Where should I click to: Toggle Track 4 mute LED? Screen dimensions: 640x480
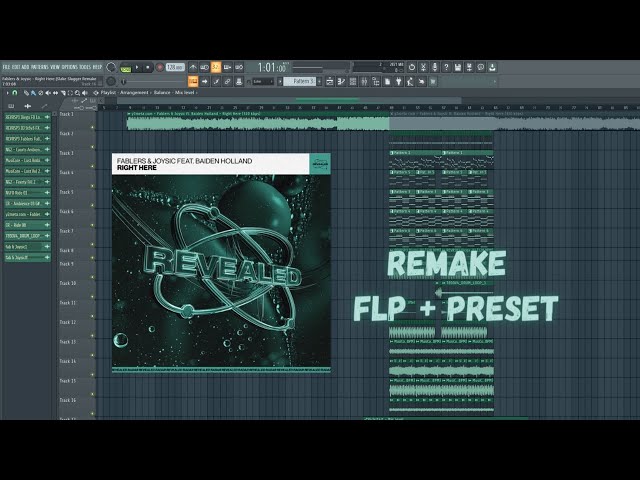coord(93,186)
